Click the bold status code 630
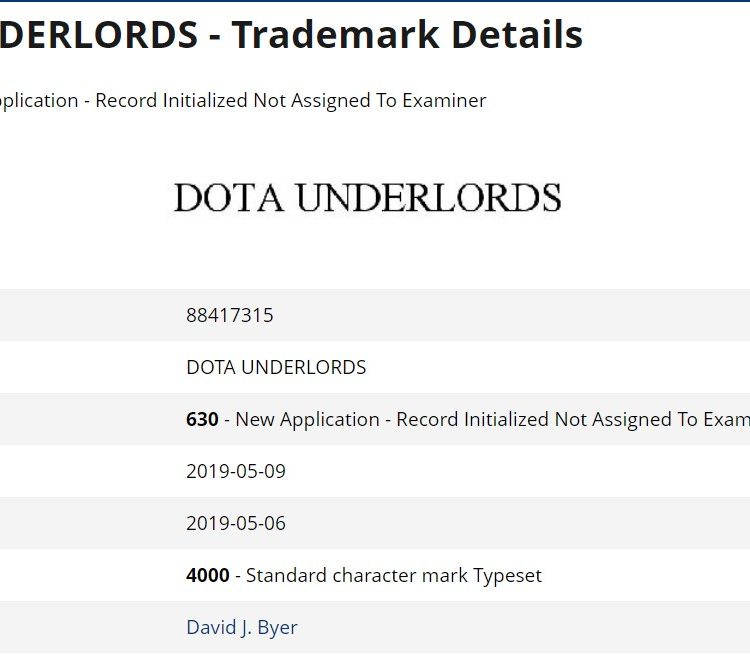The width and height of the screenshot is (750, 655). [202, 420]
